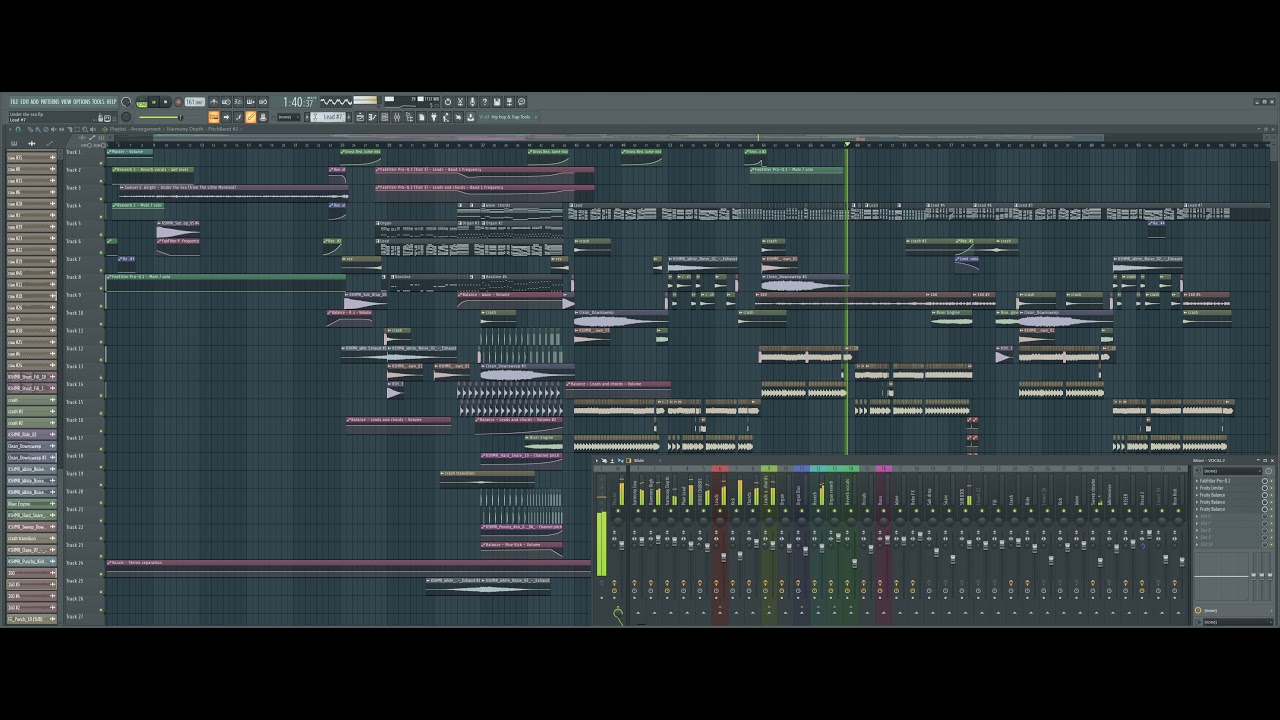Open the FILE menu
This screenshot has height=720, width=1280.
coord(15,102)
